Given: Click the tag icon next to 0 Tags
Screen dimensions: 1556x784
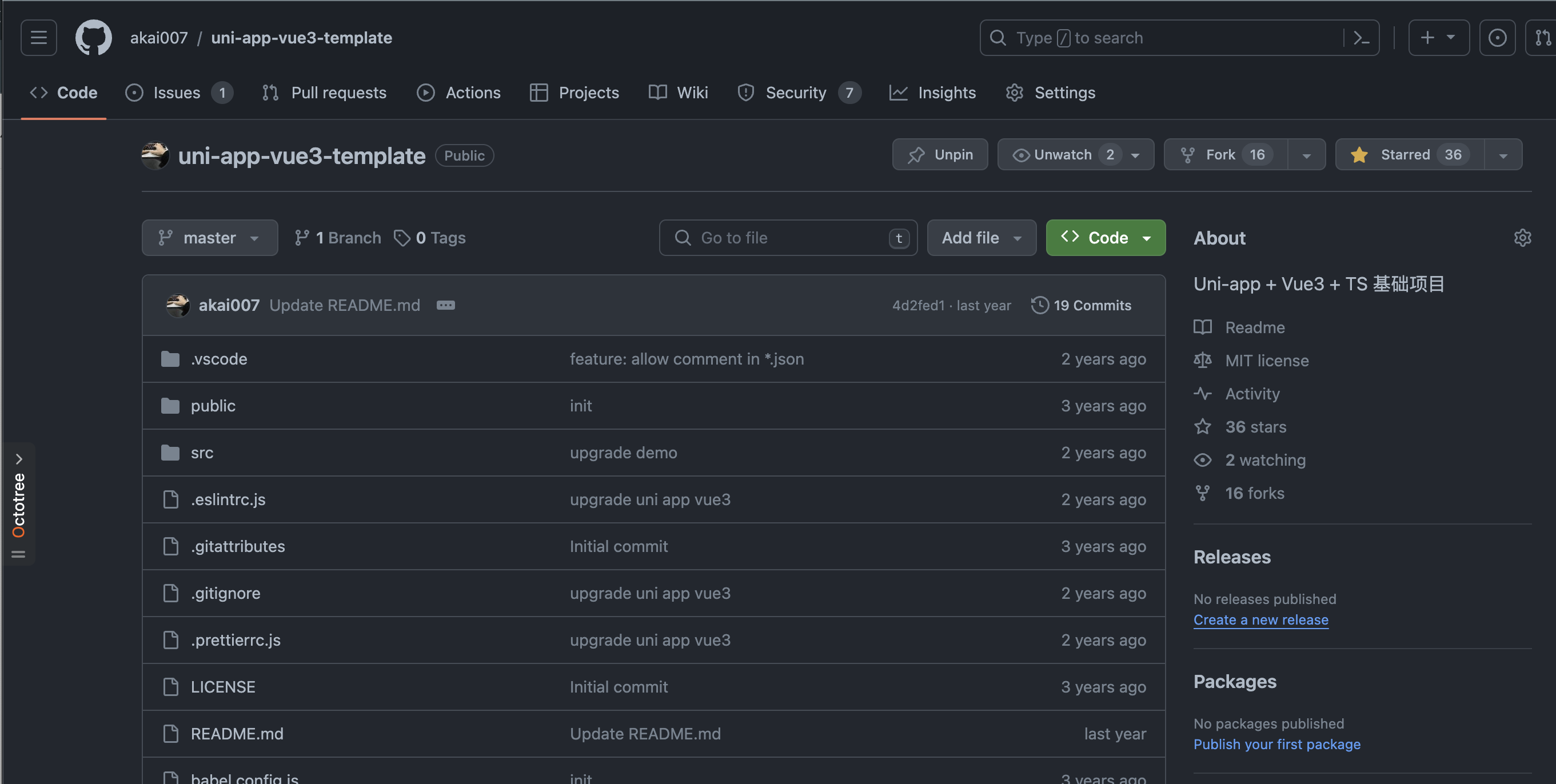Looking at the screenshot, I should pos(402,237).
